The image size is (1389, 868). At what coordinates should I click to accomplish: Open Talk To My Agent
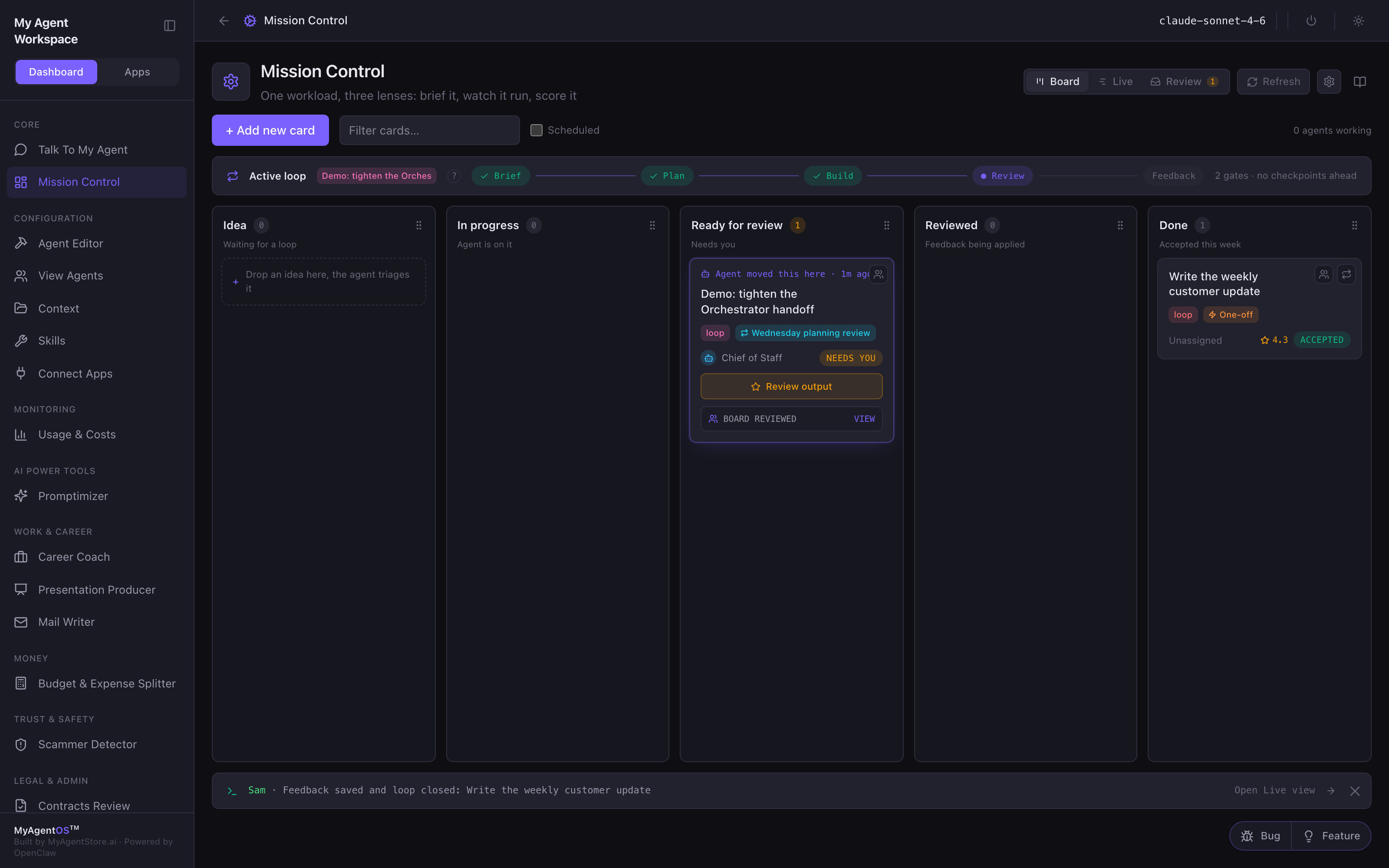pyautogui.click(x=96, y=150)
